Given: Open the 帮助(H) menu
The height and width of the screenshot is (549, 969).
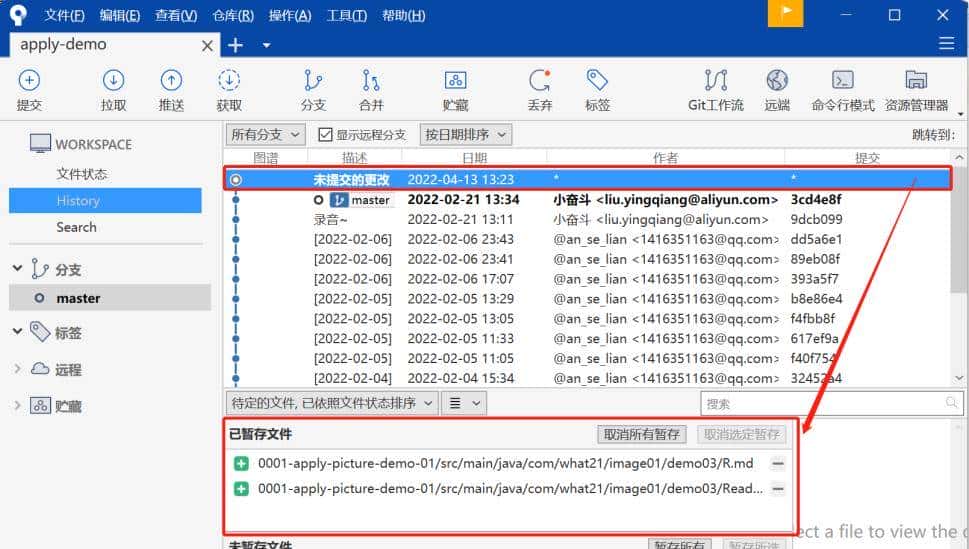Looking at the screenshot, I should (x=403, y=15).
